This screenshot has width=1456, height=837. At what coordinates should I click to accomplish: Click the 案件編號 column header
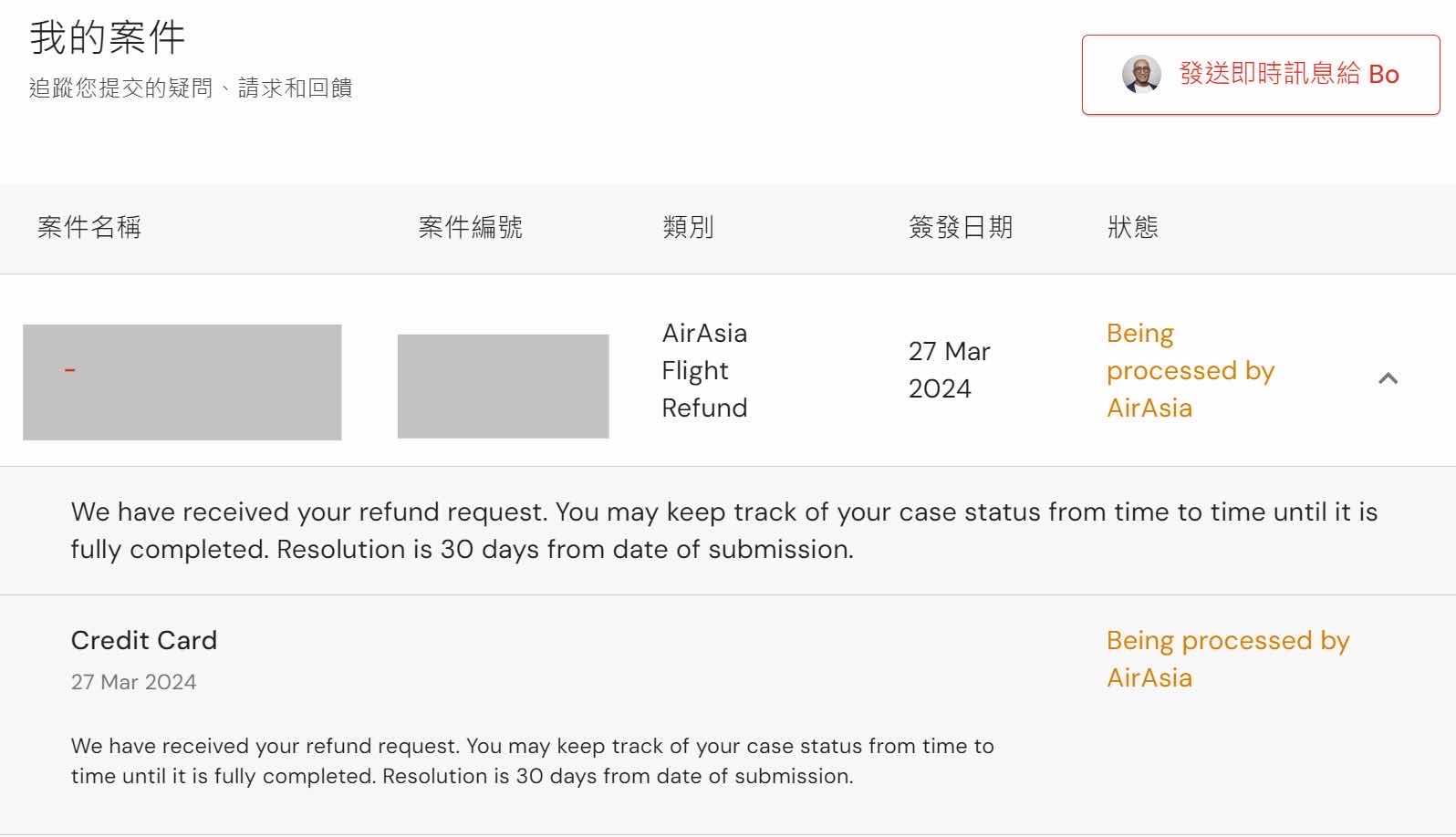point(470,227)
